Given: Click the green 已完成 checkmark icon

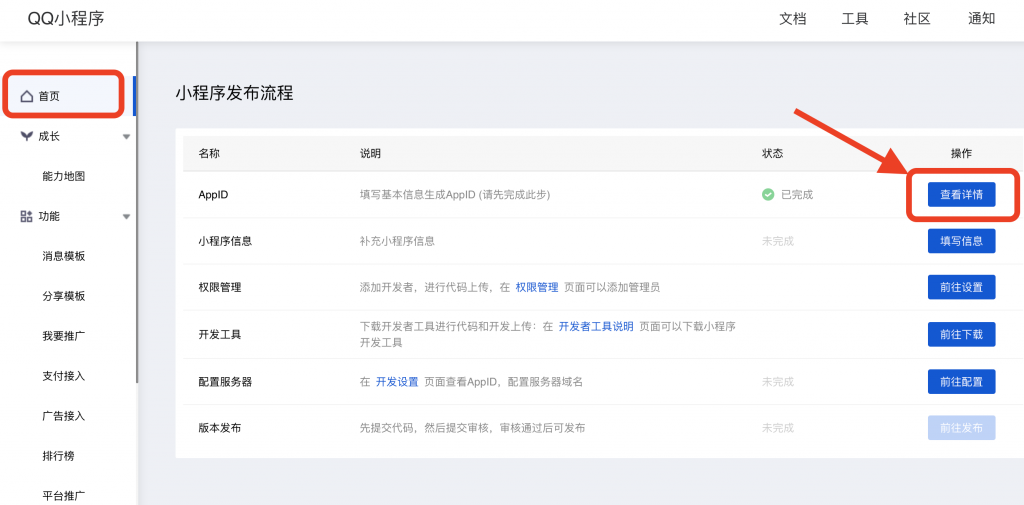Looking at the screenshot, I should pyautogui.click(x=768, y=194).
